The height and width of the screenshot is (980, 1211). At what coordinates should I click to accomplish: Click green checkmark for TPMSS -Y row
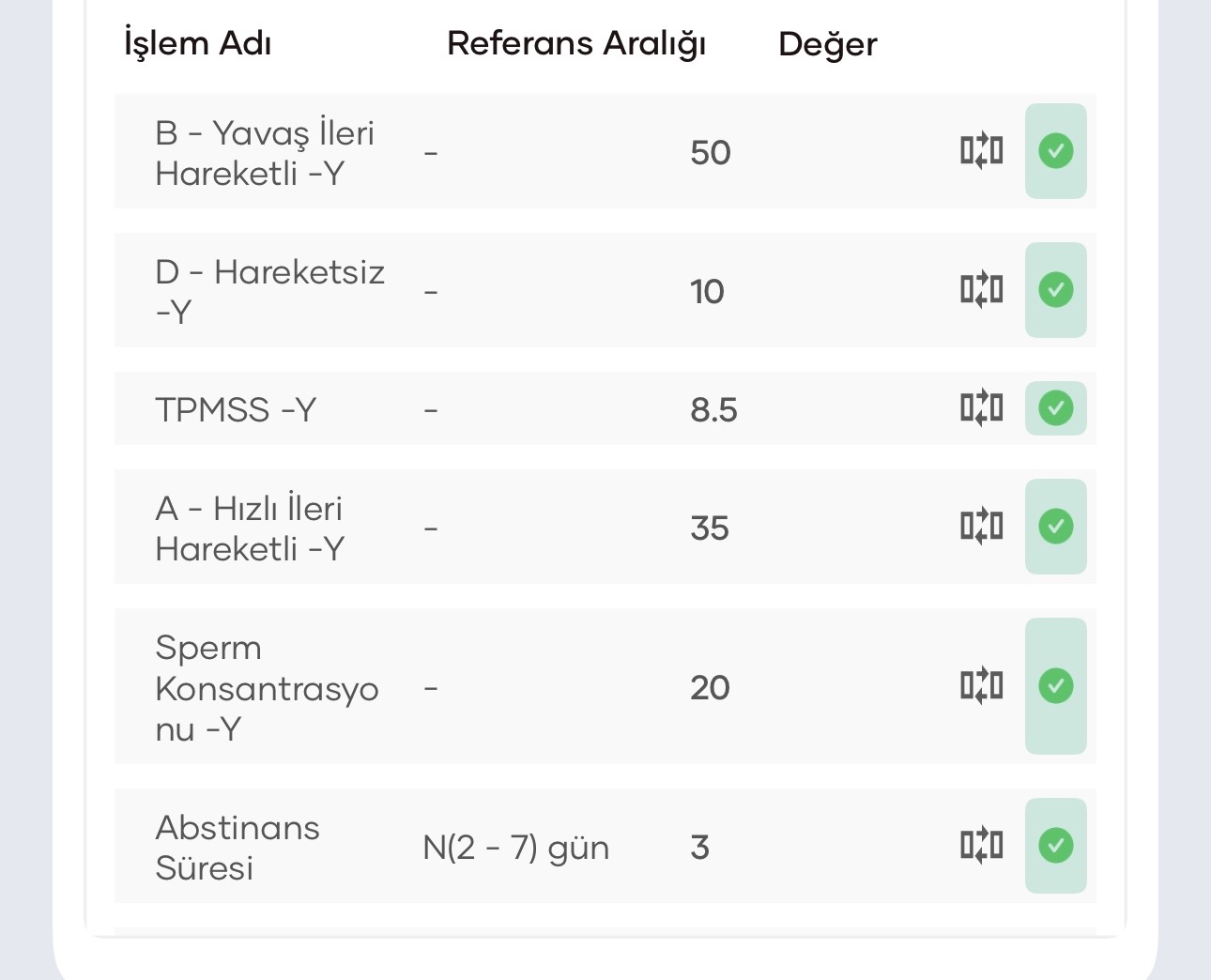click(1056, 408)
